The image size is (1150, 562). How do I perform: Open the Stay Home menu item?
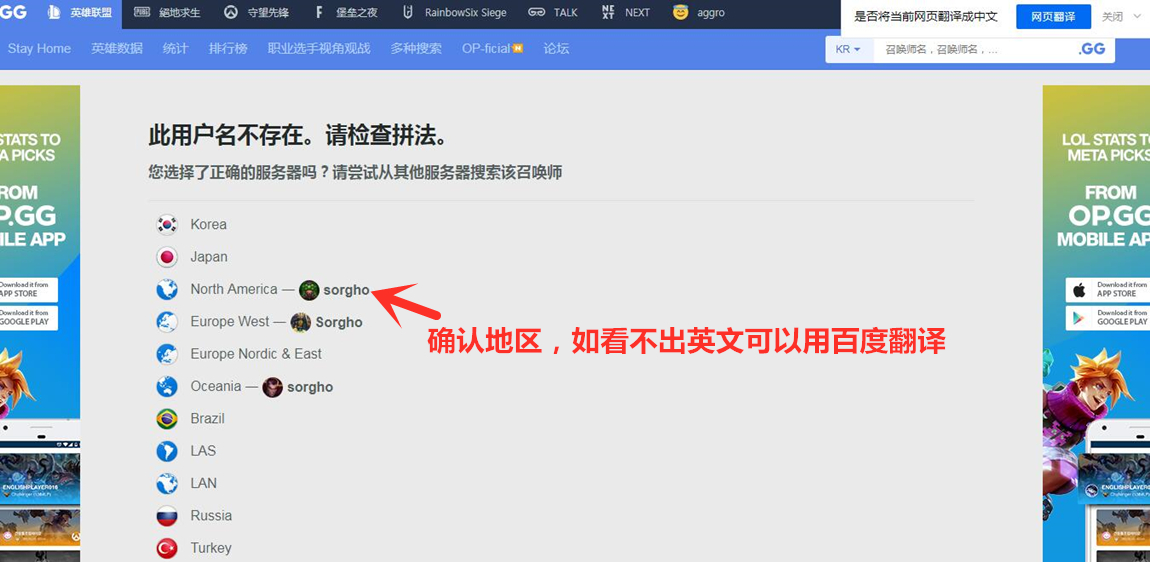click(x=40, y=48)
